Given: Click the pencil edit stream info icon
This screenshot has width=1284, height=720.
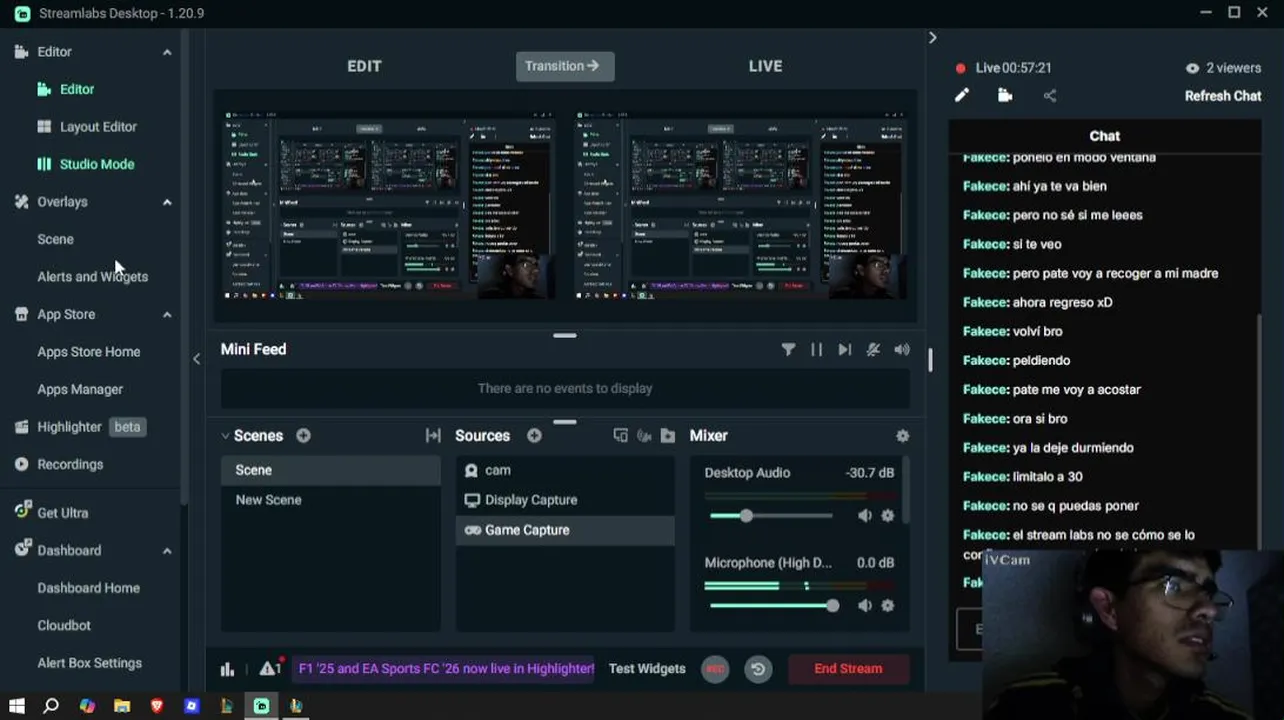Looking at the screenshot, I should click(961, 96).
